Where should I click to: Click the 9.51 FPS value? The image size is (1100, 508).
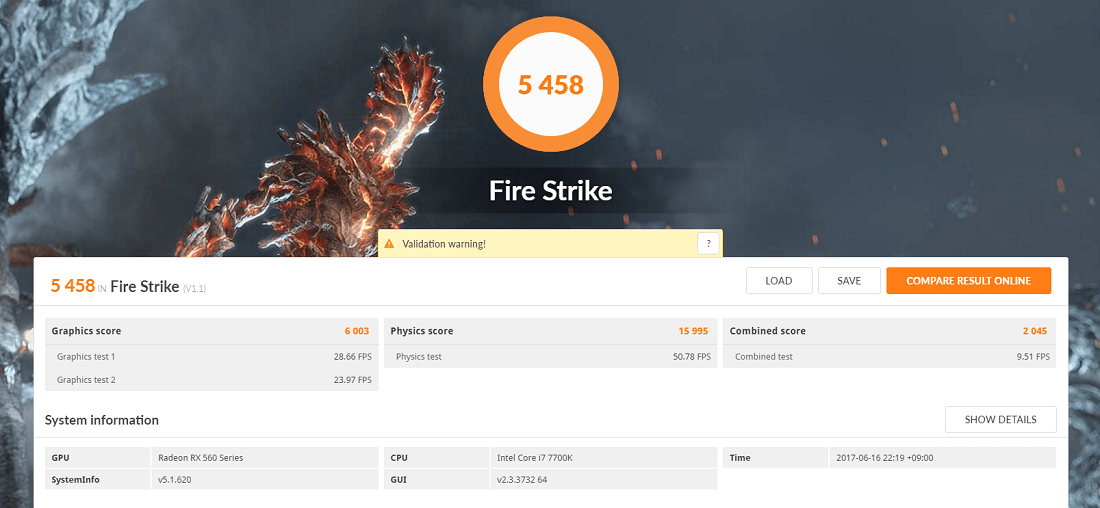point(1033,356)
